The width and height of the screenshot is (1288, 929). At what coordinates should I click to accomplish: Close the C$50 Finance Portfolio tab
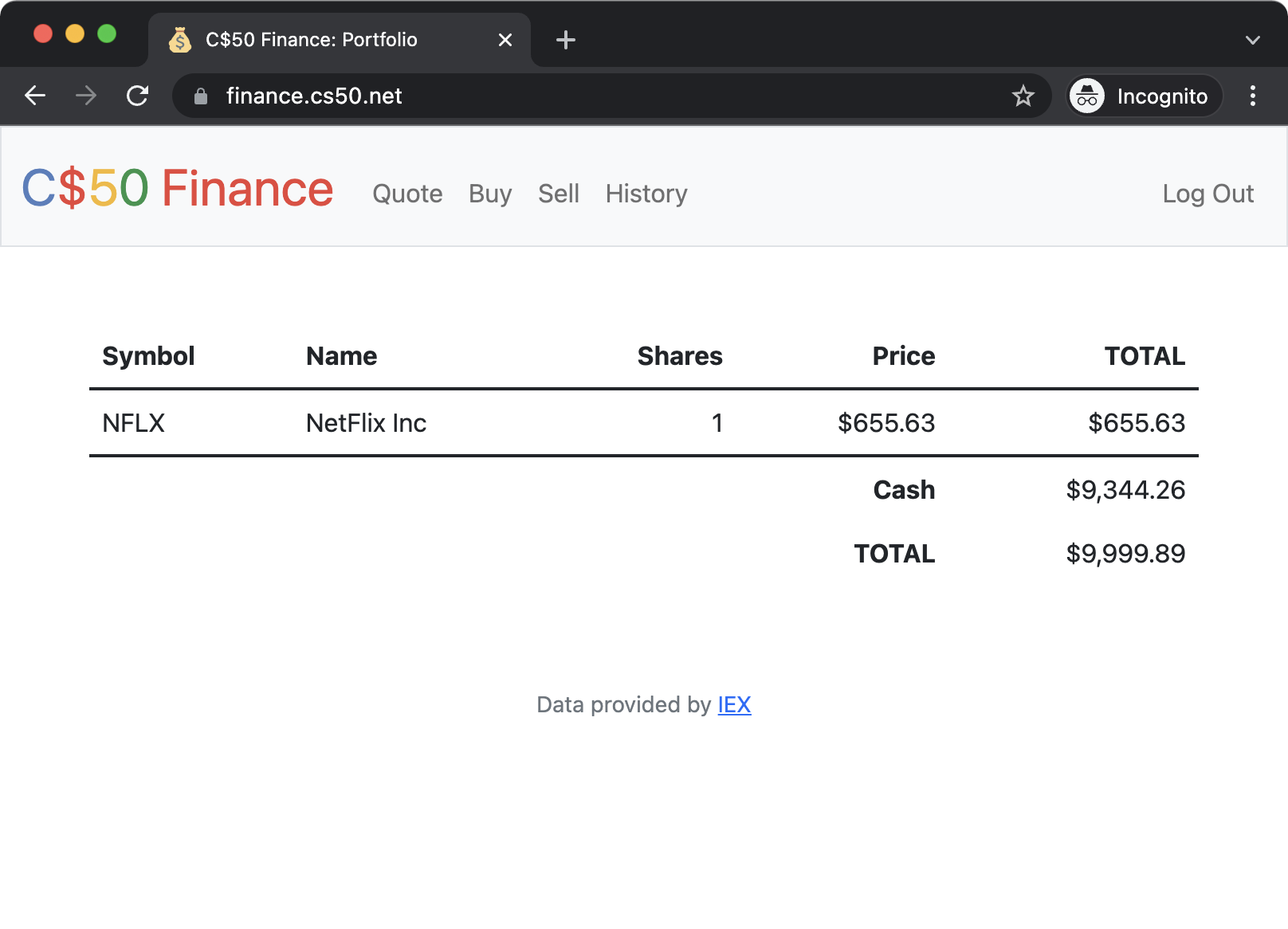click(505, 39)
